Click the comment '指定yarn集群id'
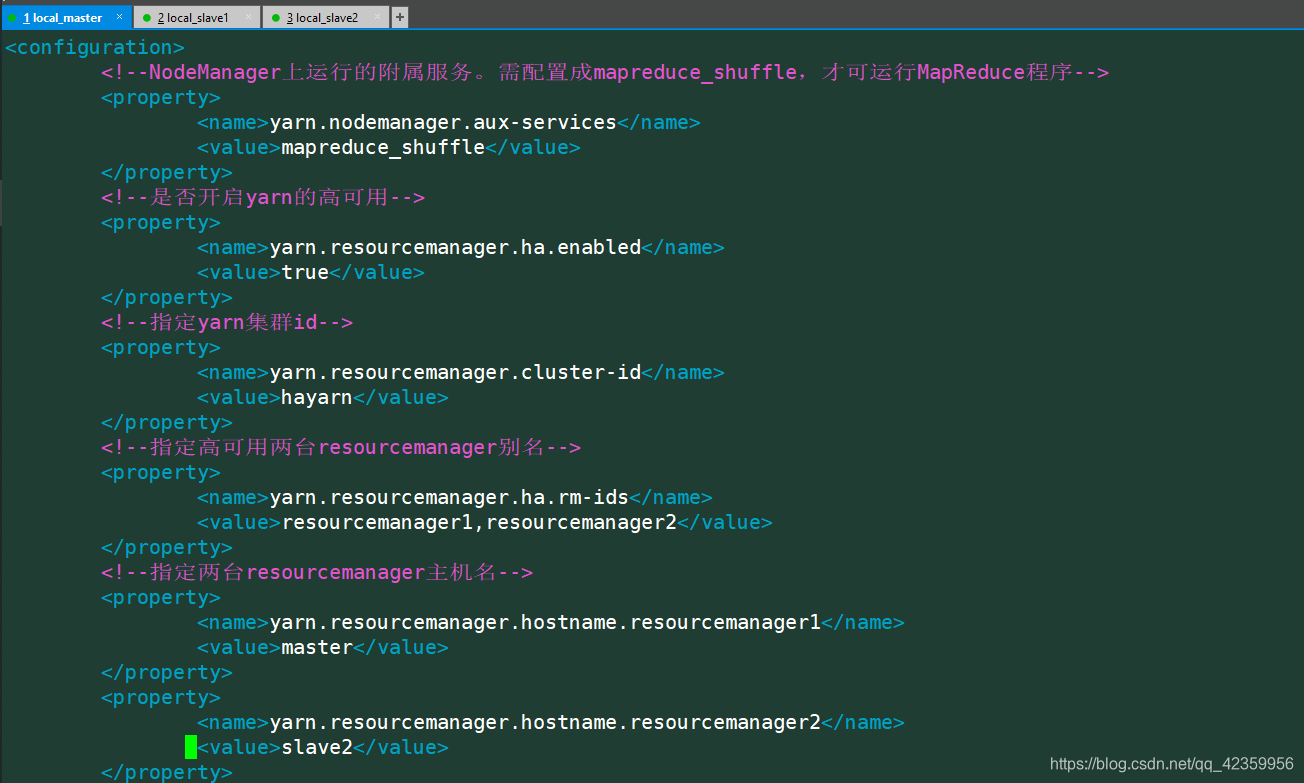The image size is (1304, 783). pos(227,322)
